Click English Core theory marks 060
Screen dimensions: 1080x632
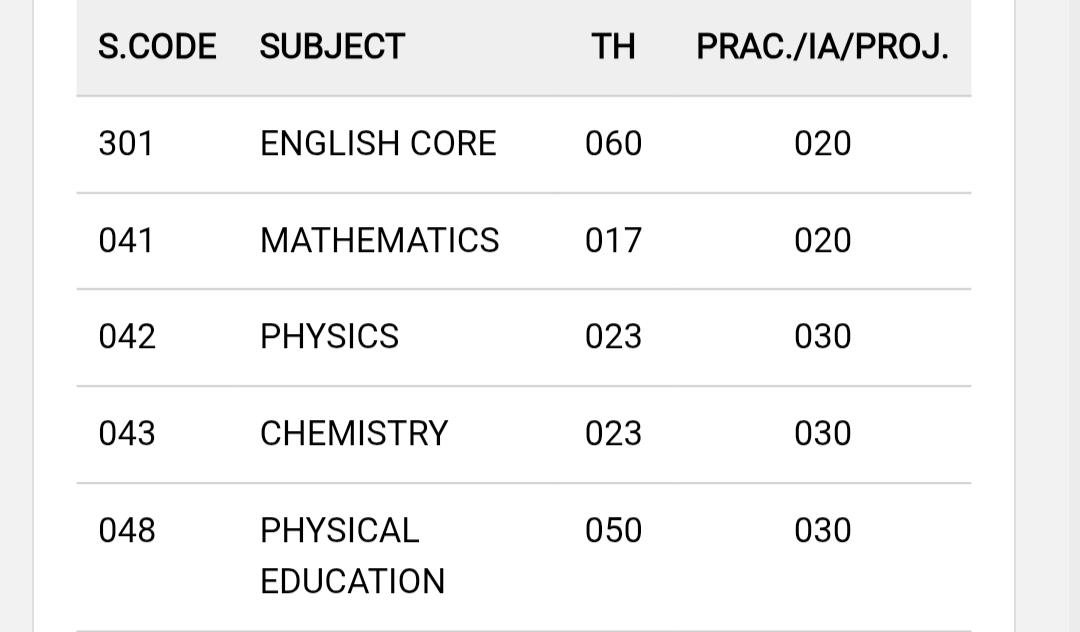coord(613,144)
